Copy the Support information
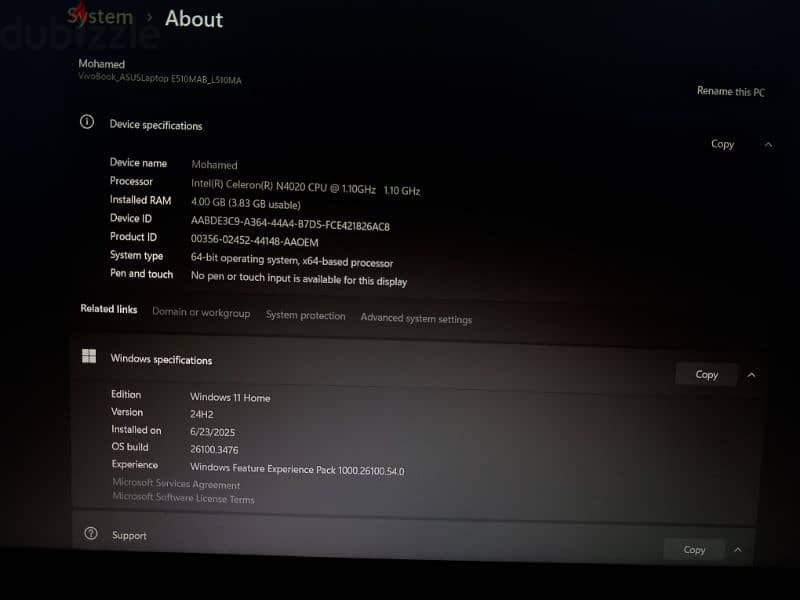 click(x=694, y=549)
